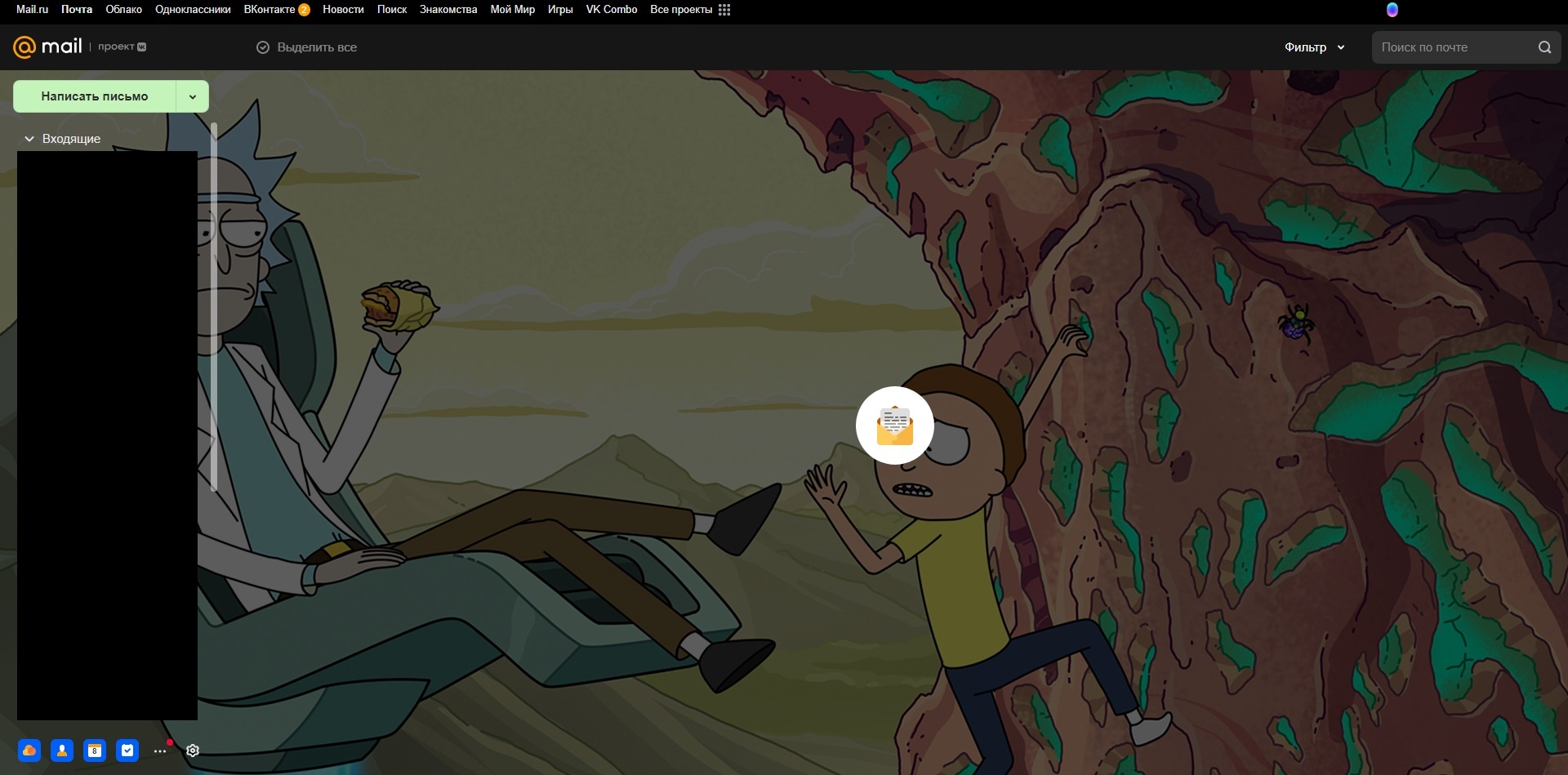Open Поиск link in top navigation
1568x775 pixels.
click(x=392, y=10)
